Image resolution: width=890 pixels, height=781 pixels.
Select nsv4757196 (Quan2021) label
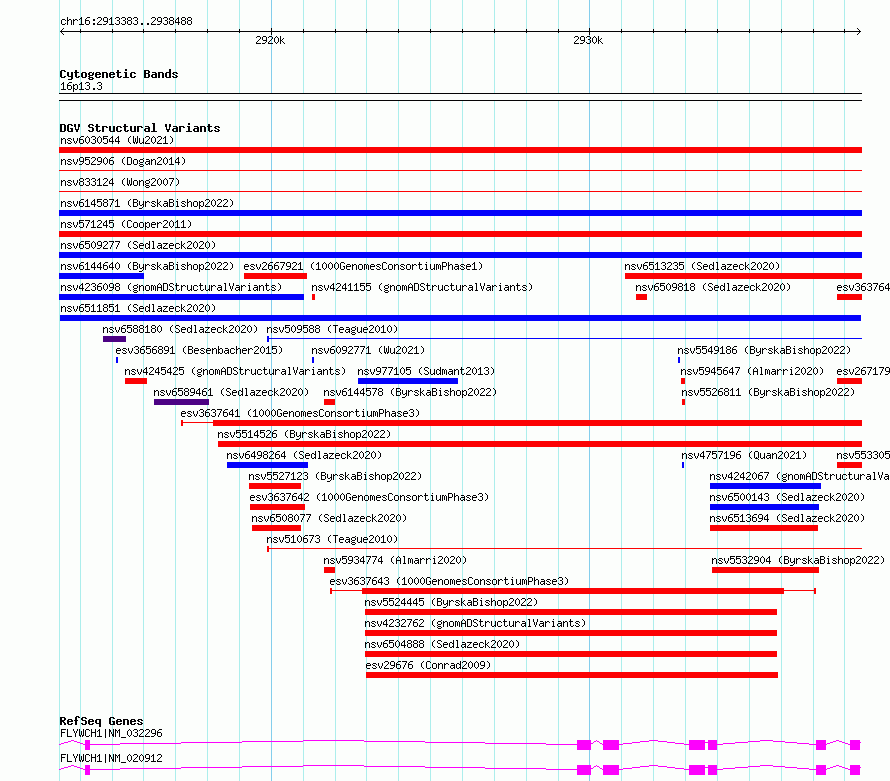point(744,455)
